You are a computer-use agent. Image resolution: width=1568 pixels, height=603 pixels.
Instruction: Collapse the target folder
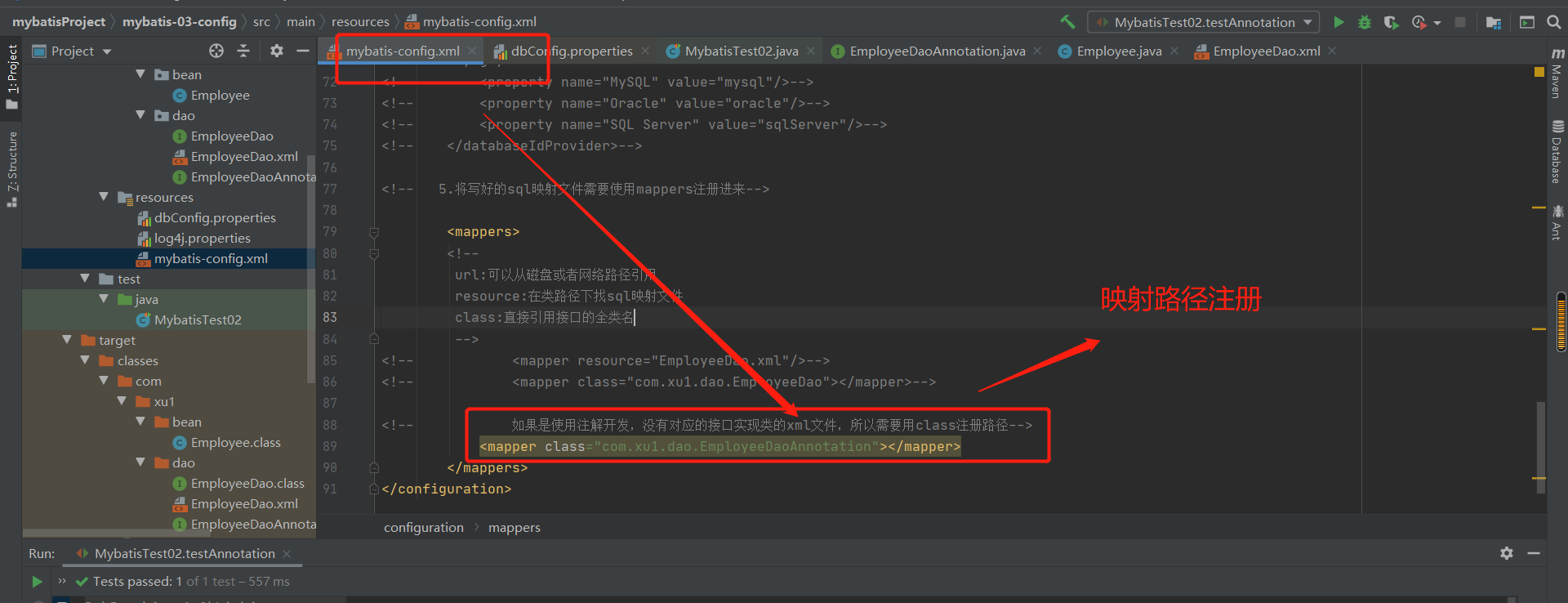tap(67, 340)
